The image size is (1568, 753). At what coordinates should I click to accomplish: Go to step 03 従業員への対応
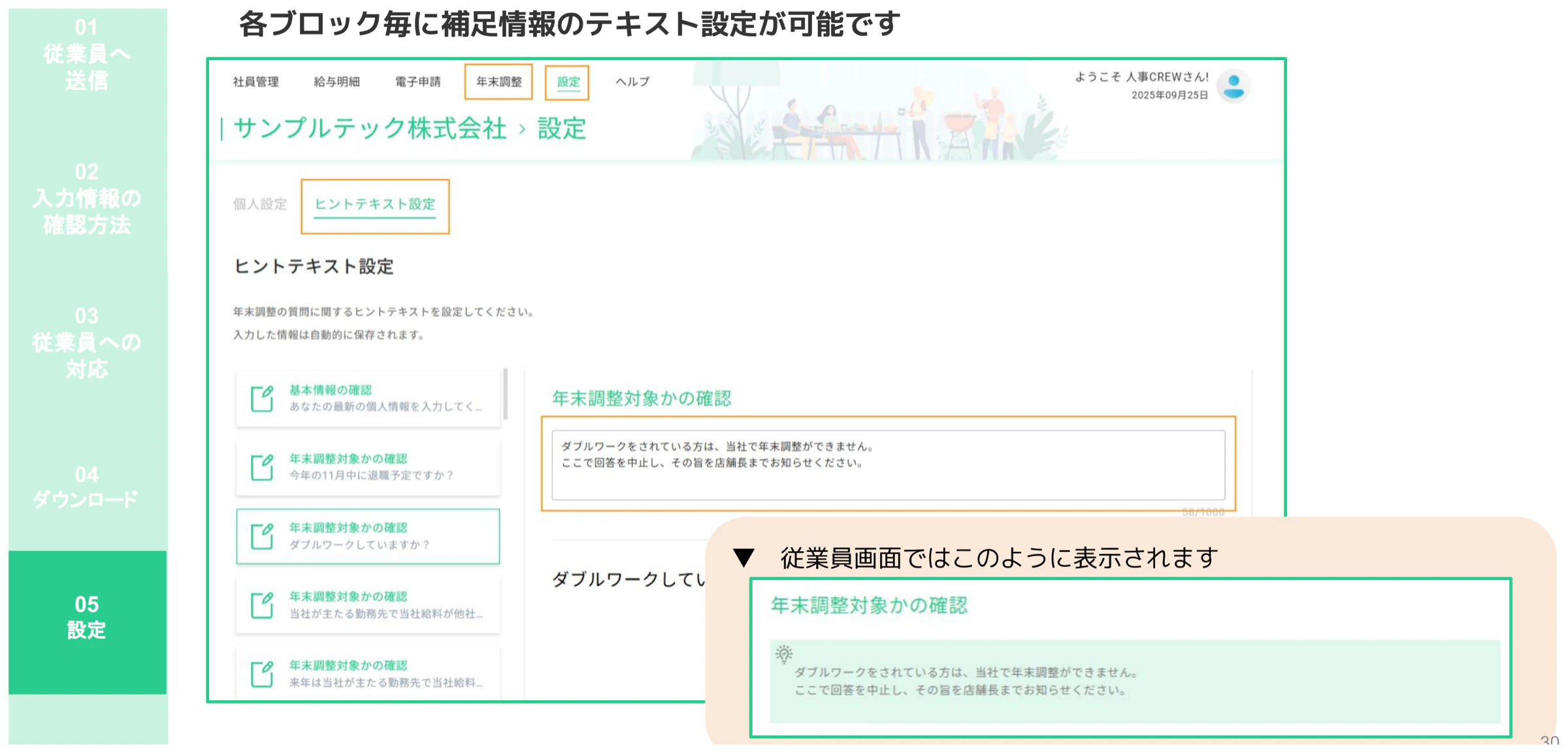coord(87,342)
